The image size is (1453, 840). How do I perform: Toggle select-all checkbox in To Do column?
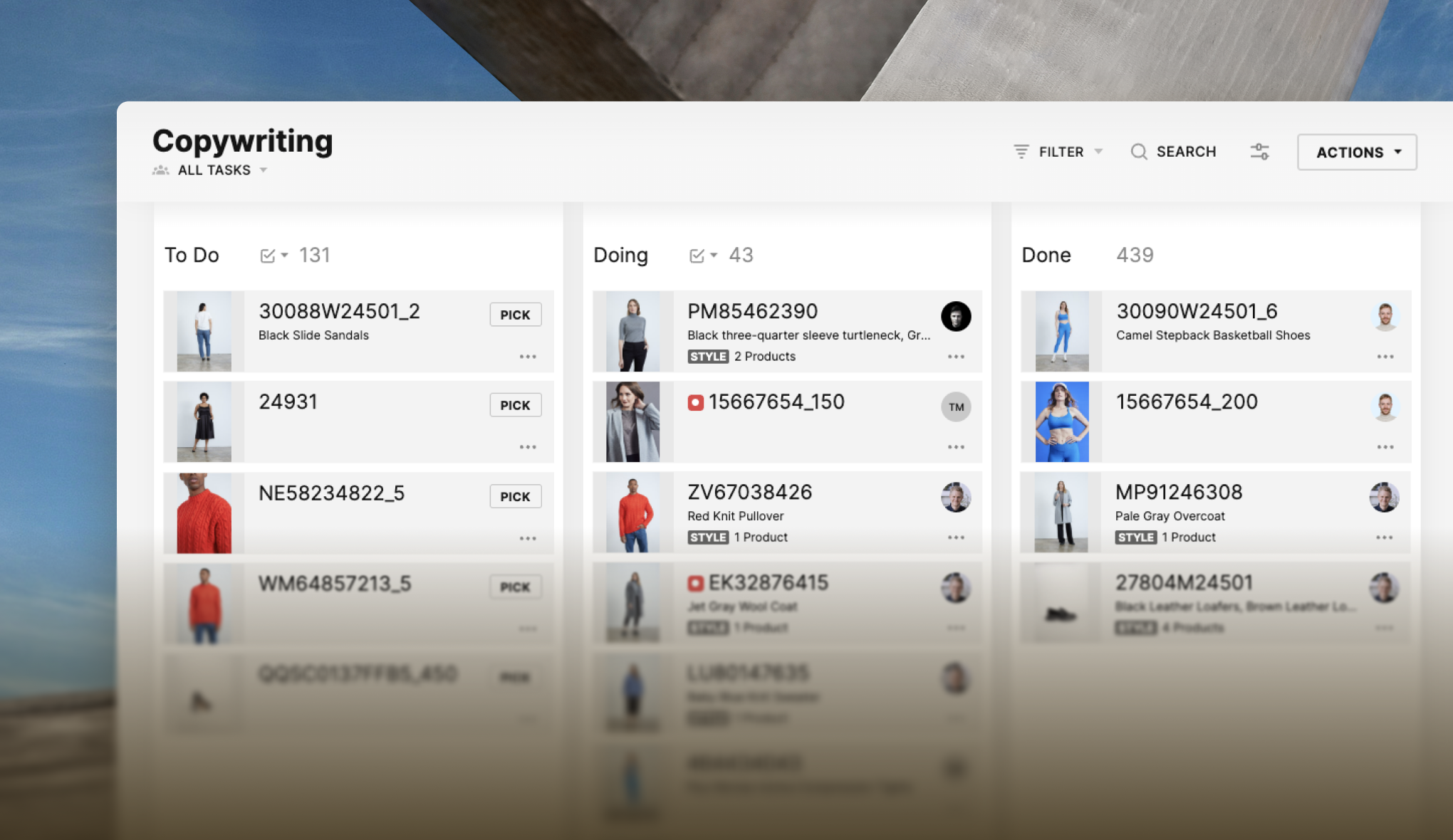point(268,256)
